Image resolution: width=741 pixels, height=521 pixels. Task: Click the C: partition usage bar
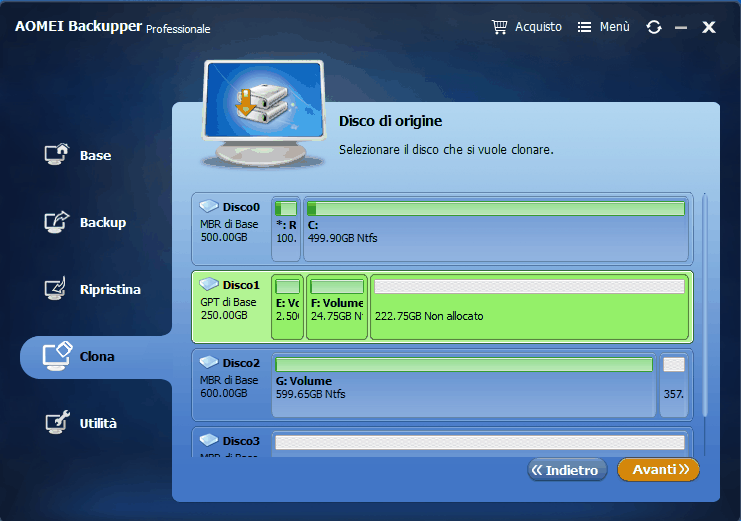[496, 208]
